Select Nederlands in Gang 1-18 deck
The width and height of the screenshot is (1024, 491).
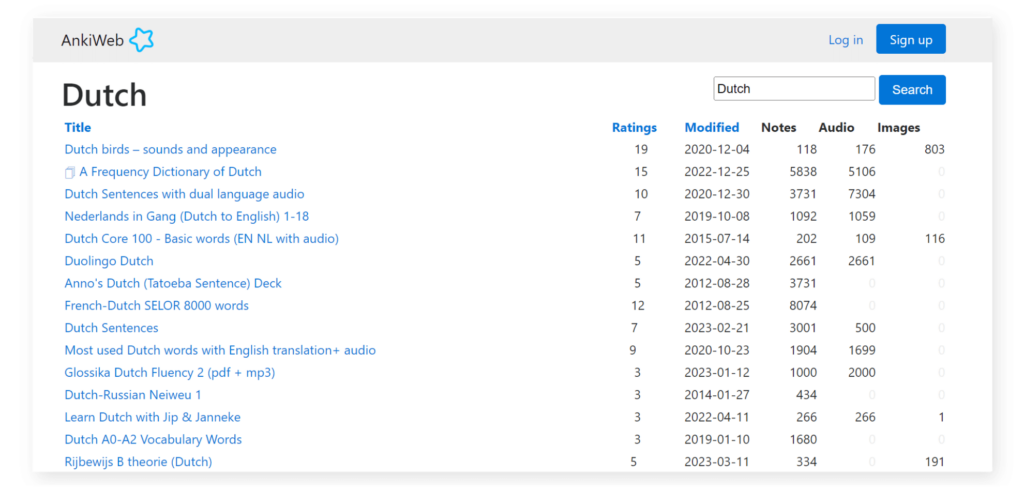coord(186,216)
